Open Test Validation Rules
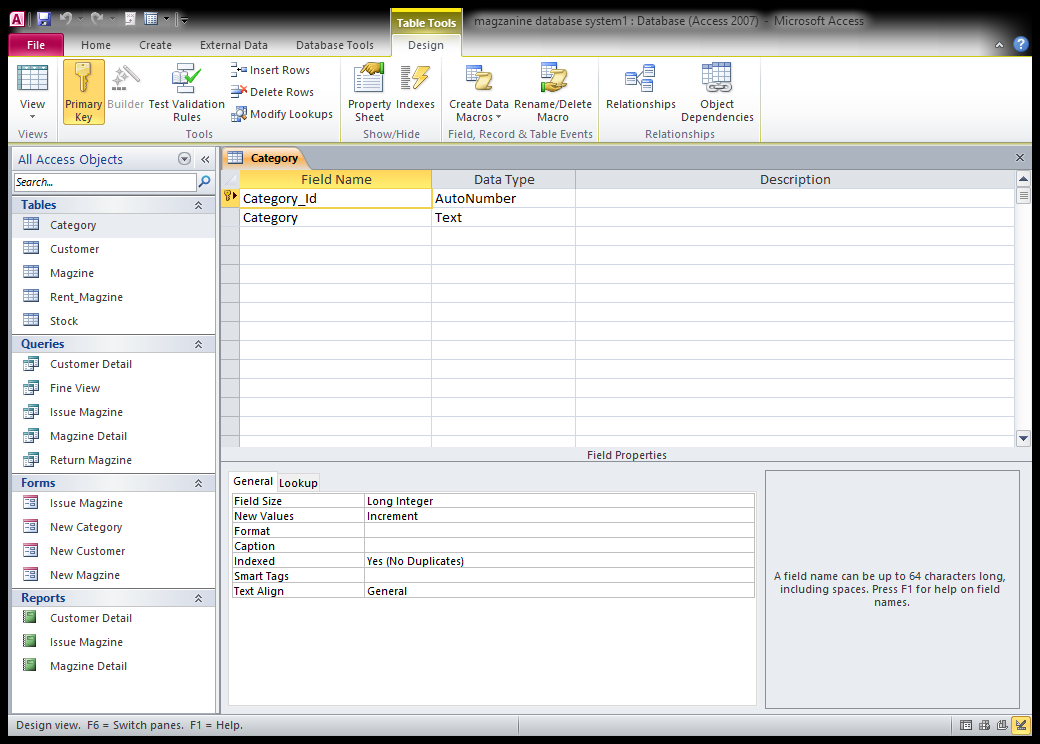This screenshot has width=1040, height=744. [x=186, y=92]
